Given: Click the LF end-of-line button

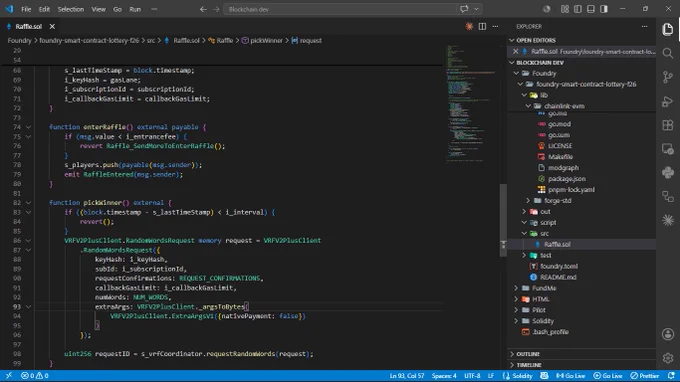Looking at the screenshot, I should pos(491,375).
